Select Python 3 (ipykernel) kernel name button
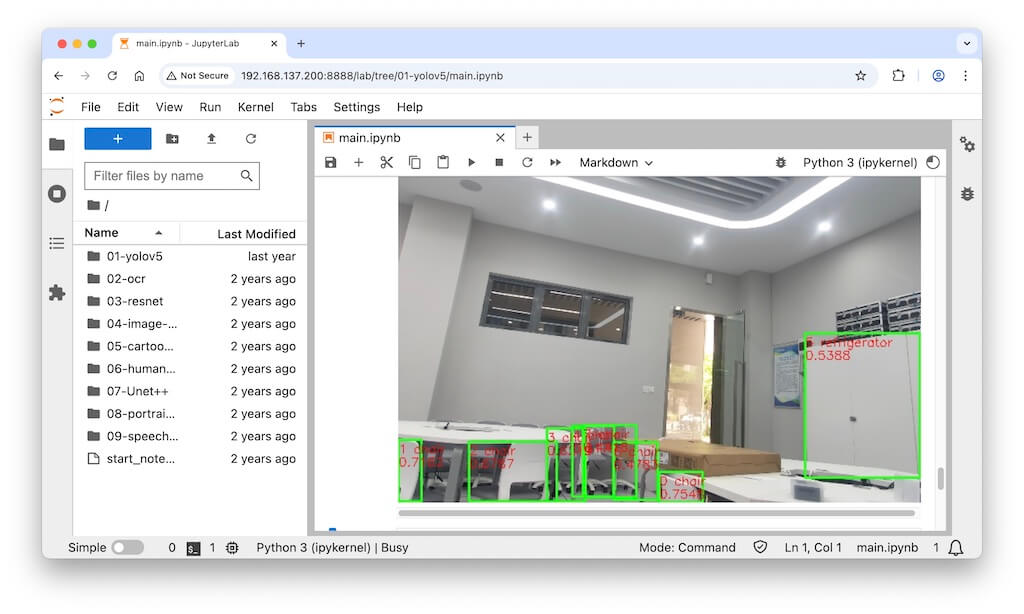The width and height of the screenshot is (1024, 614). pyautogui.click(x=859, y=162)
